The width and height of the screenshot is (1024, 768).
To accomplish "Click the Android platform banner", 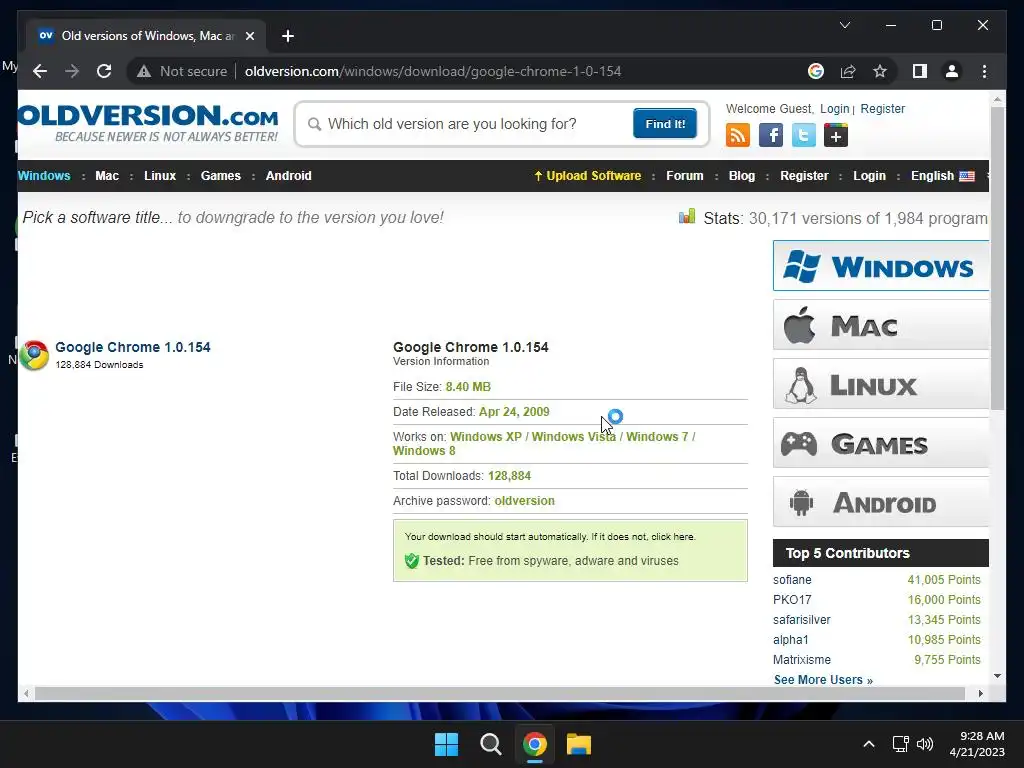I will pyautogui.click(x=880, y=502).
